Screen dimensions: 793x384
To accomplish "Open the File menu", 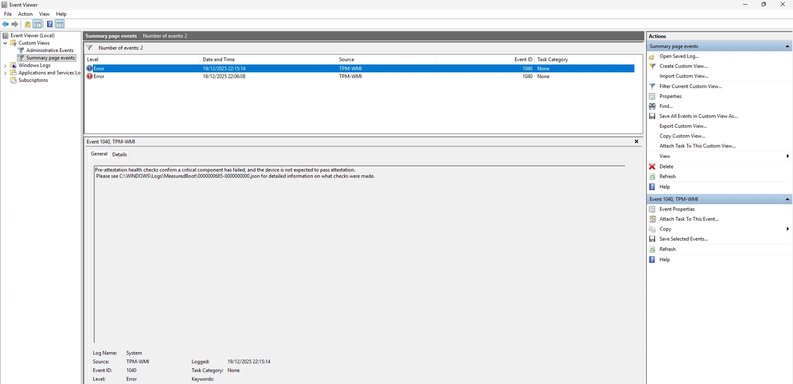I will pyautogui.click(x=8, y=14).
